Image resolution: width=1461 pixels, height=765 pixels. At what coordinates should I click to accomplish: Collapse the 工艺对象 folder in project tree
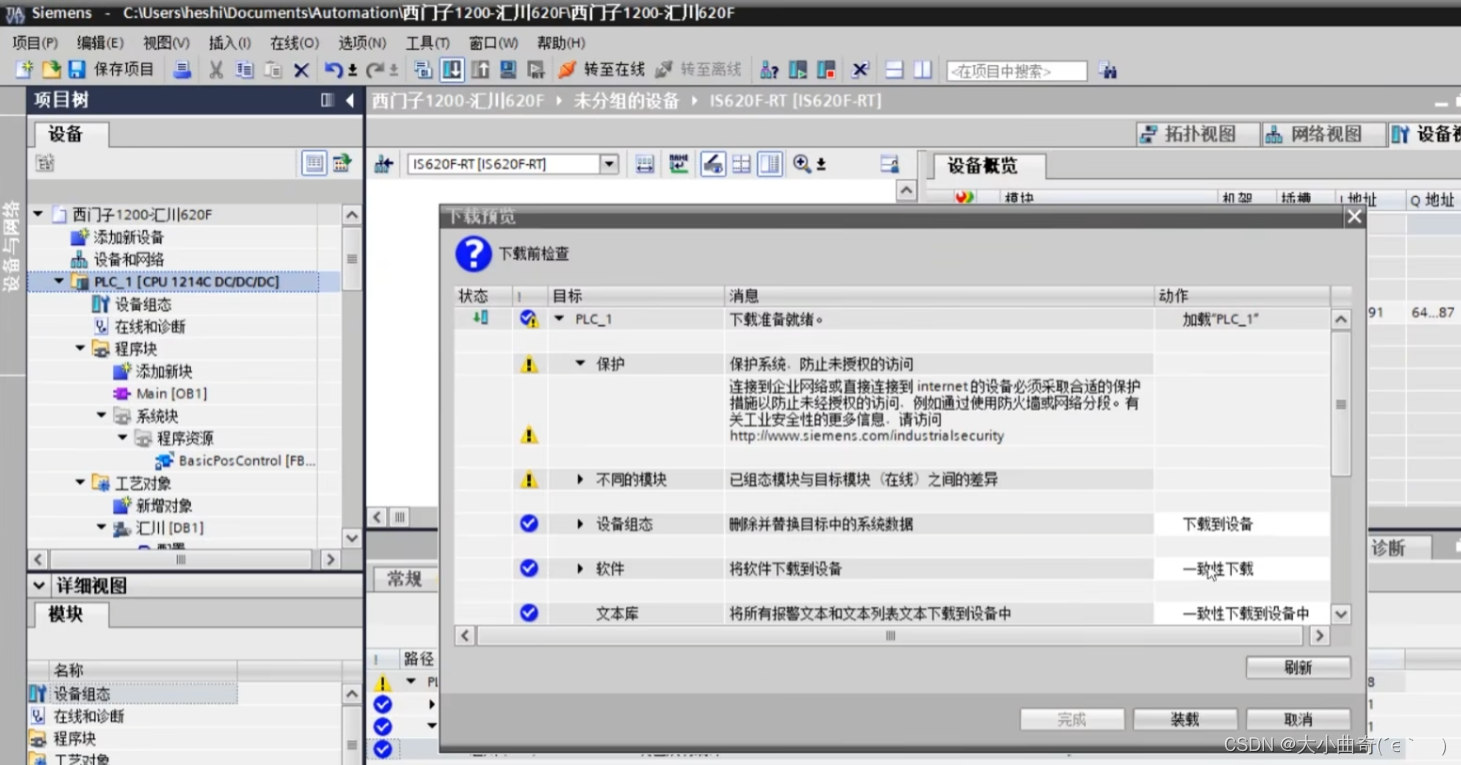tap(81, 483)
